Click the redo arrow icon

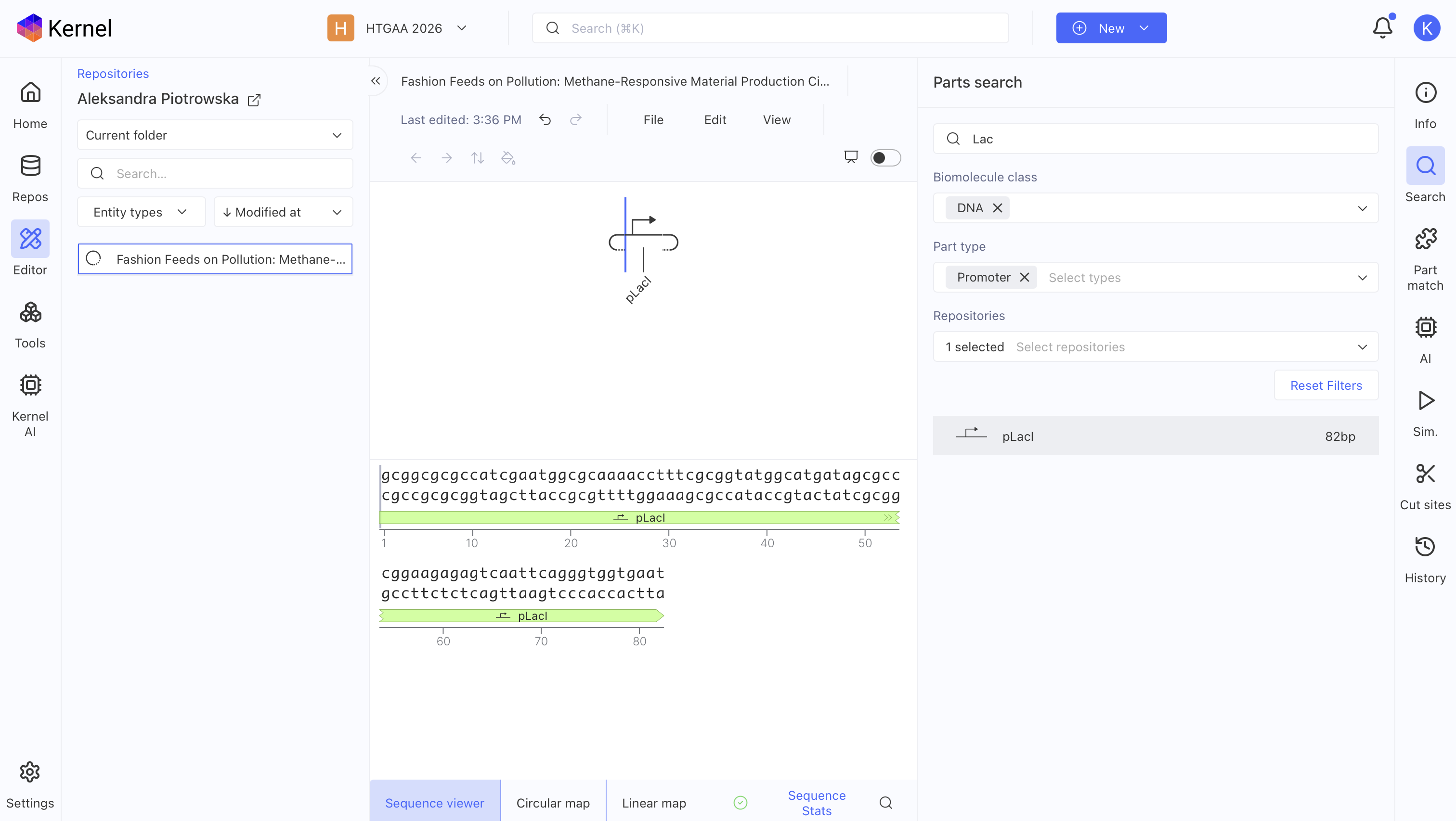pyautogui.click(x=576, y=120)
